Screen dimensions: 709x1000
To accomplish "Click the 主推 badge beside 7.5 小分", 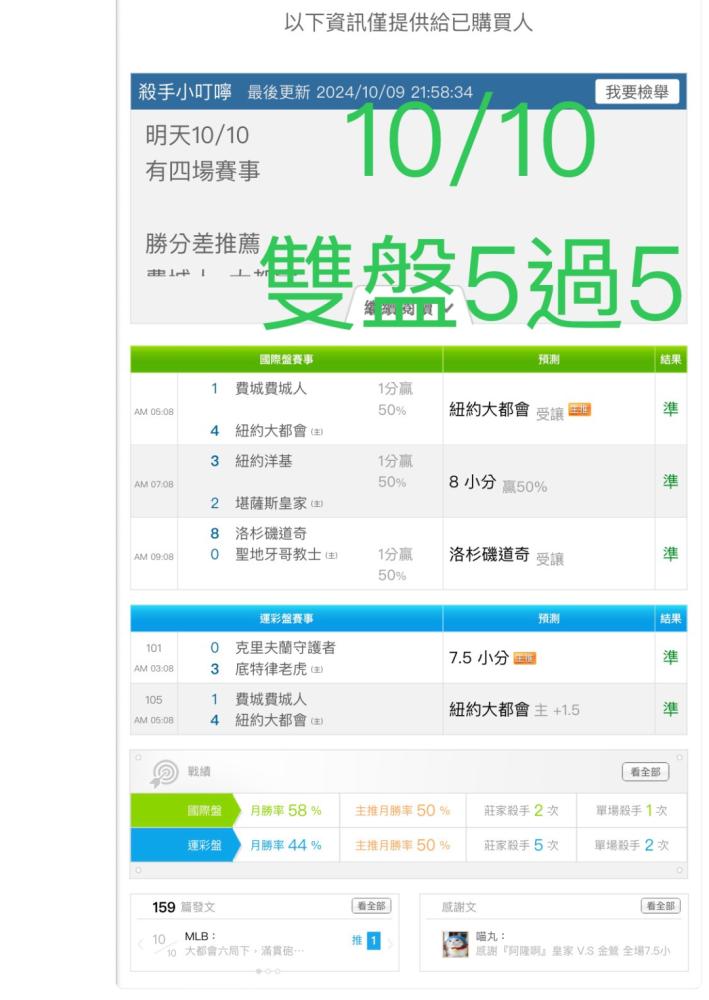I will 525,658.
